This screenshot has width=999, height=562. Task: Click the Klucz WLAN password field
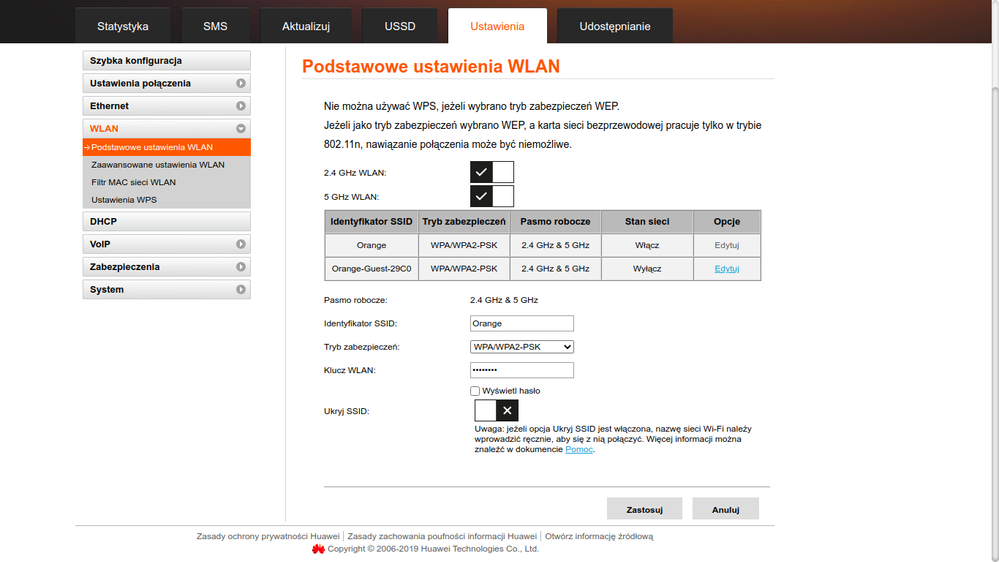522,370
